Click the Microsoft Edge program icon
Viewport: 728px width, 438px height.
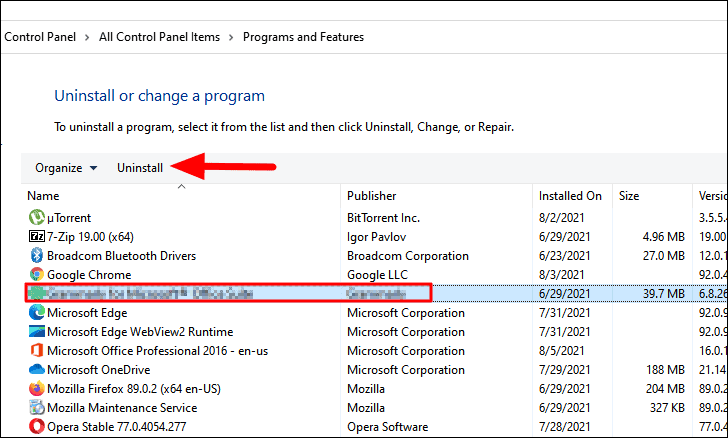pos(37,313)
